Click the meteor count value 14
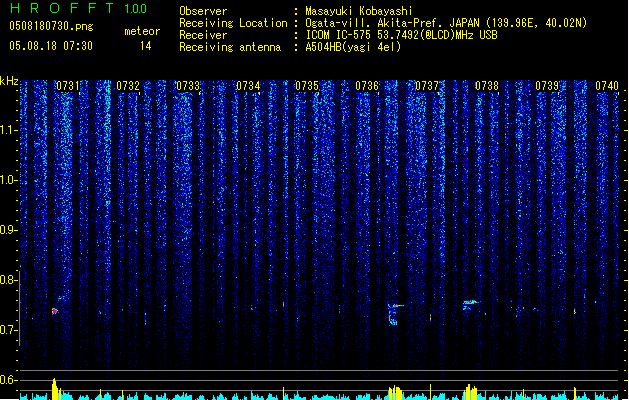629x400 pixels. point(146,46)
